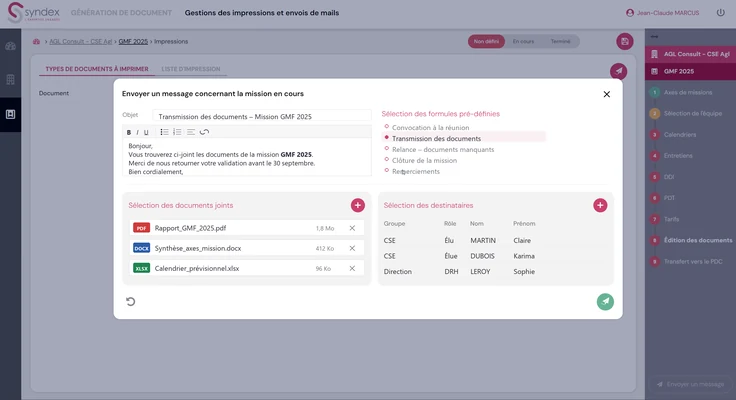The image size is (736, 400).
Task: Open the building icon in left sidebar
Action: 10,79
